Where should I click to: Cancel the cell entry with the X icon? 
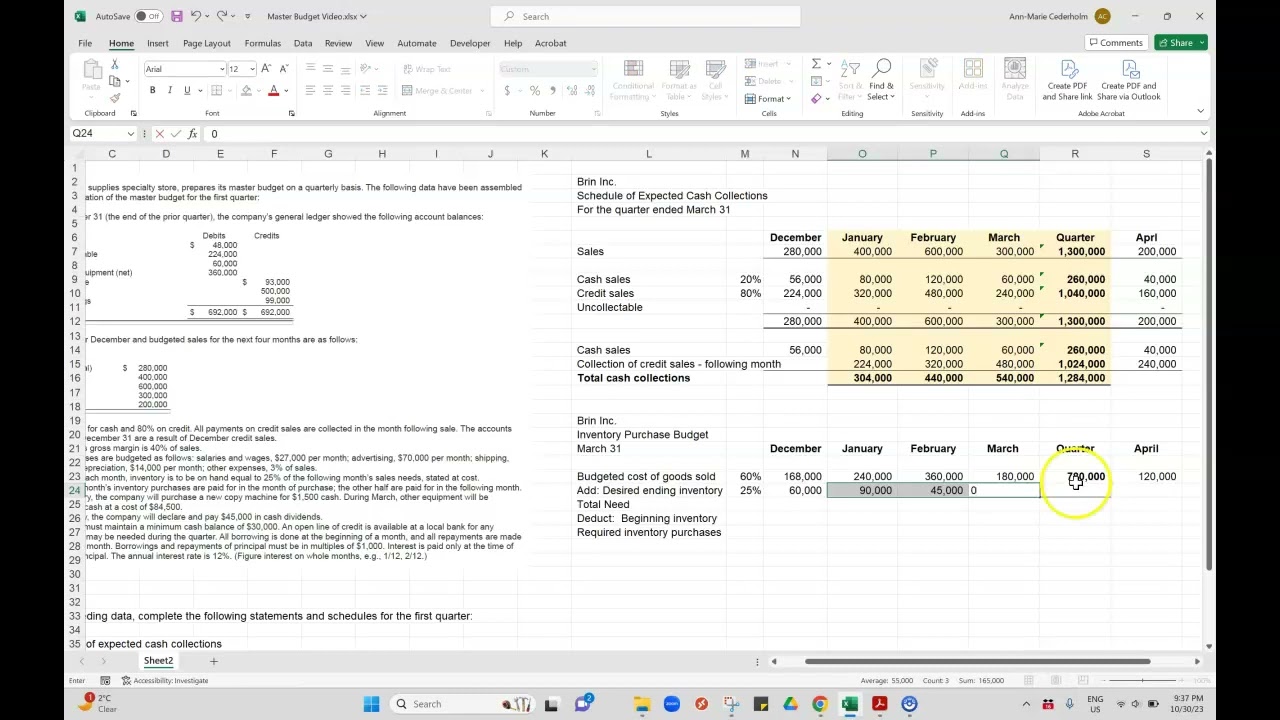click(x=159, y=134)
